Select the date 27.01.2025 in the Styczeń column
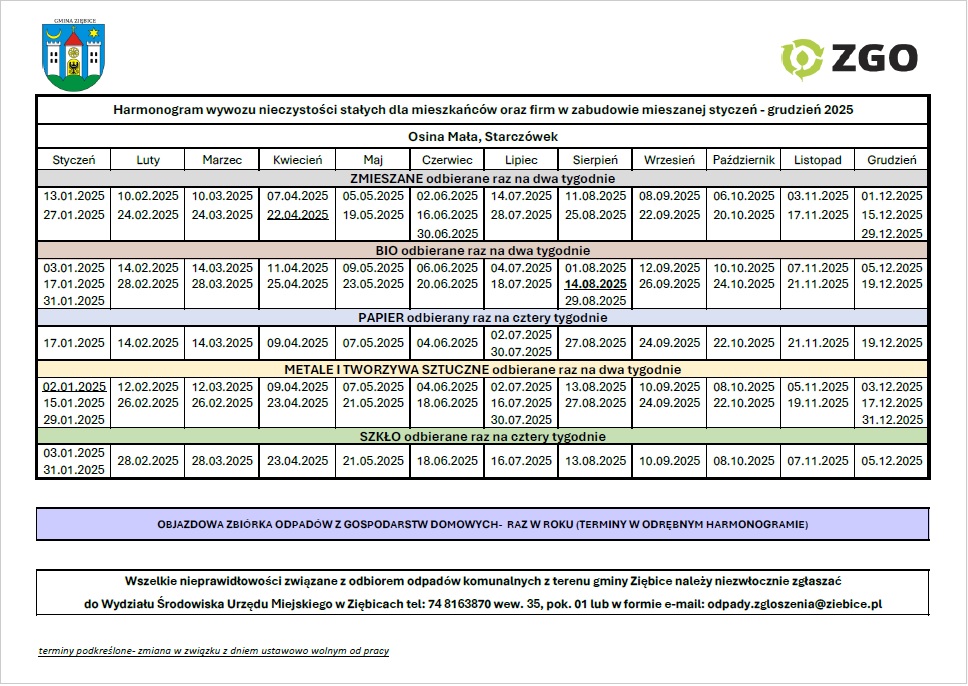The width and height of the screenshot is (968, 686). click(73, 215)
